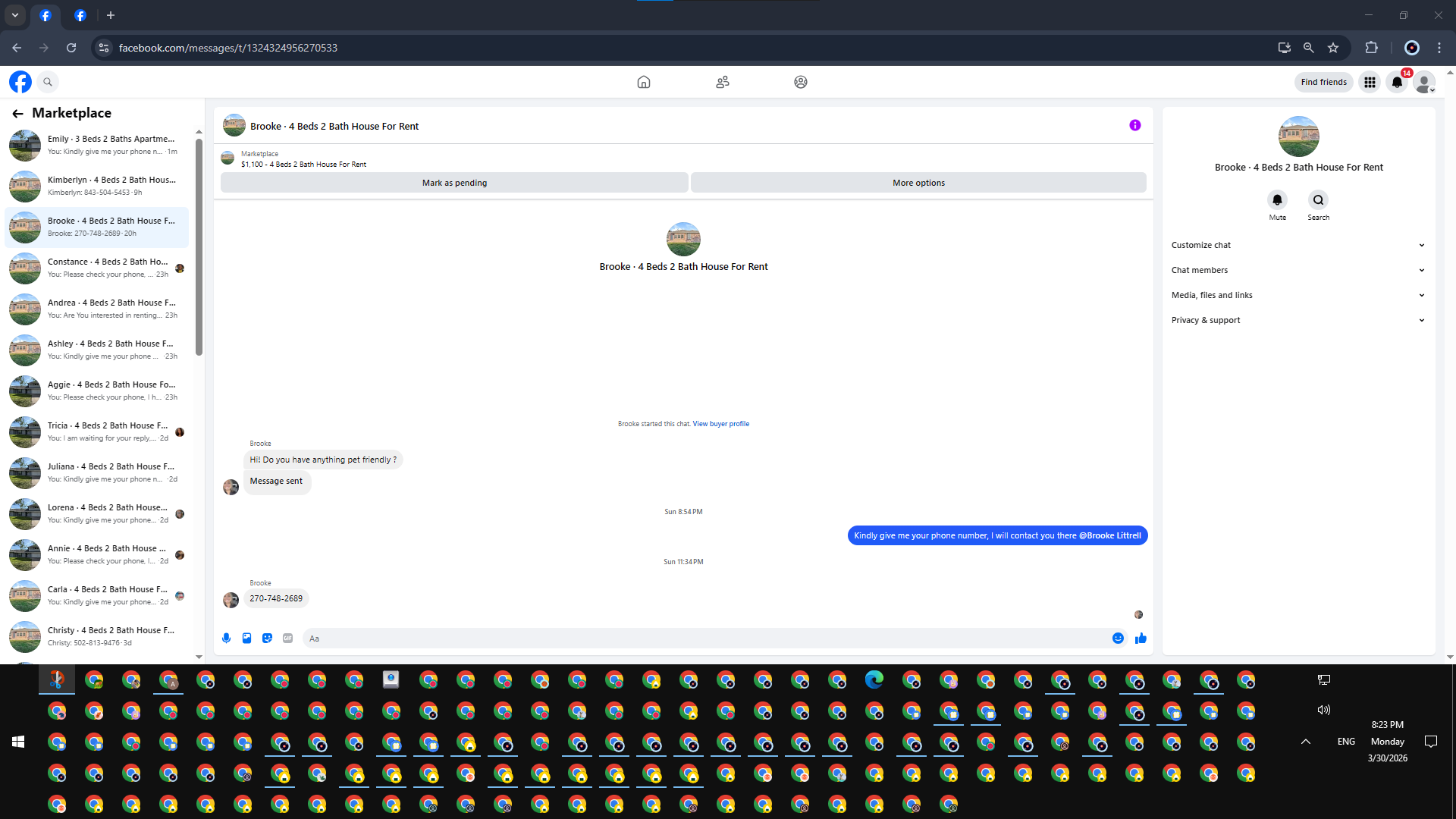
Task: Click Mark as pending button
Action: coord(454,183)
